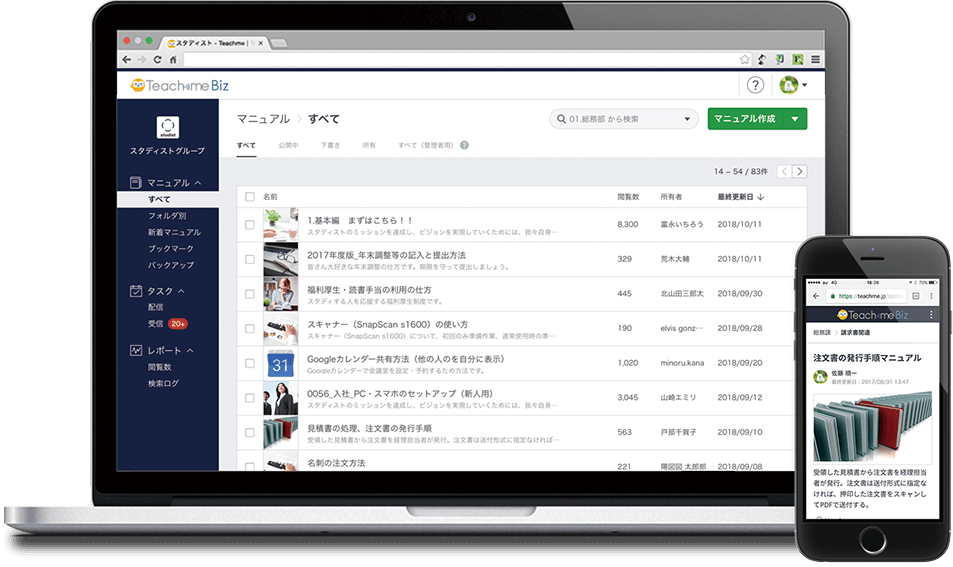Screen dimensions: 953x567
Task: Select the すべて tab under heading
Action: pyautogui.click(x=246, y=145)
